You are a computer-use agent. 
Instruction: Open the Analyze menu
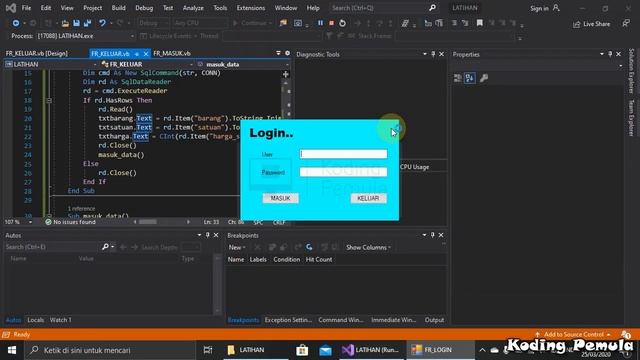pyautogui.click(x=193, y=8)
